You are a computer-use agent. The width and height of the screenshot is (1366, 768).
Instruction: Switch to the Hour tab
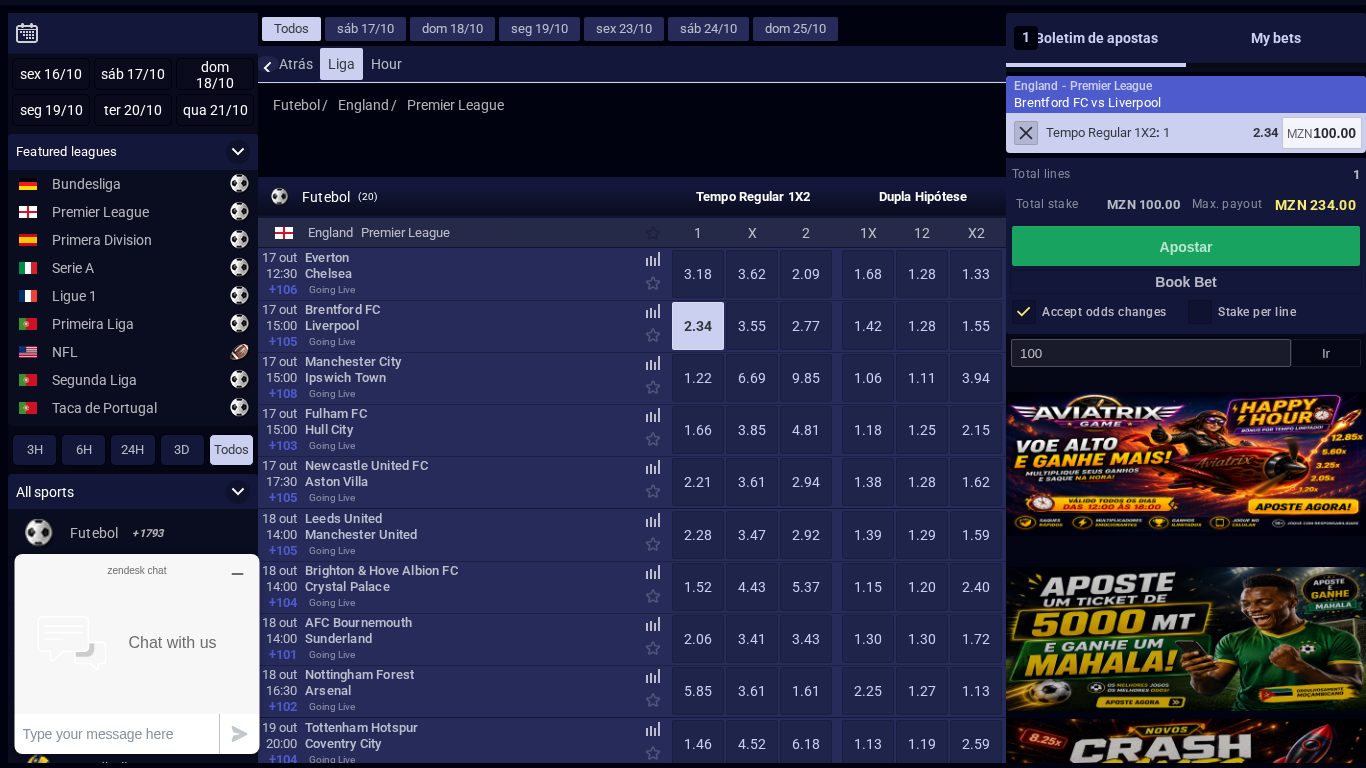click(x=386, y=64)
